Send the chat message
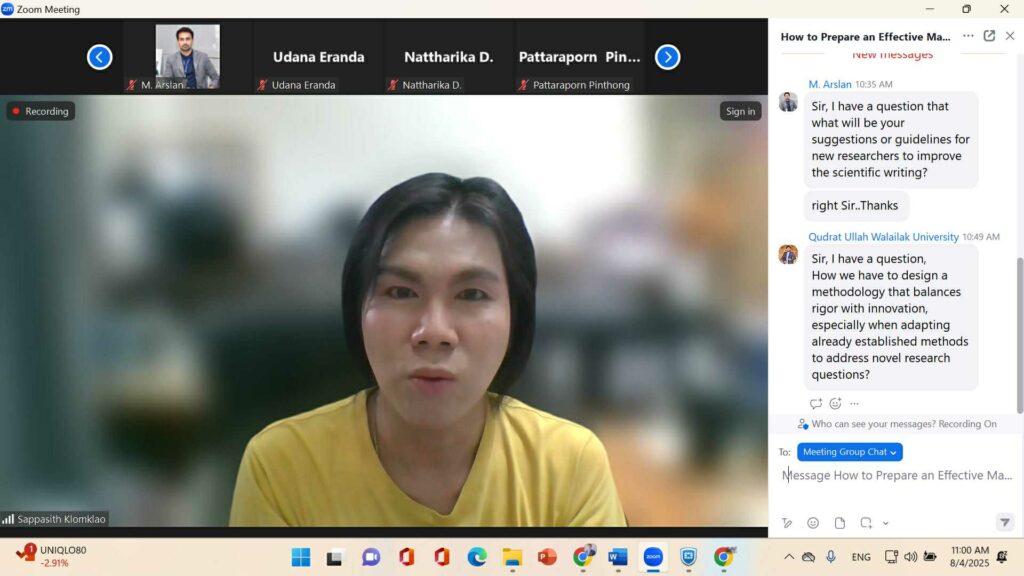 1004,523
